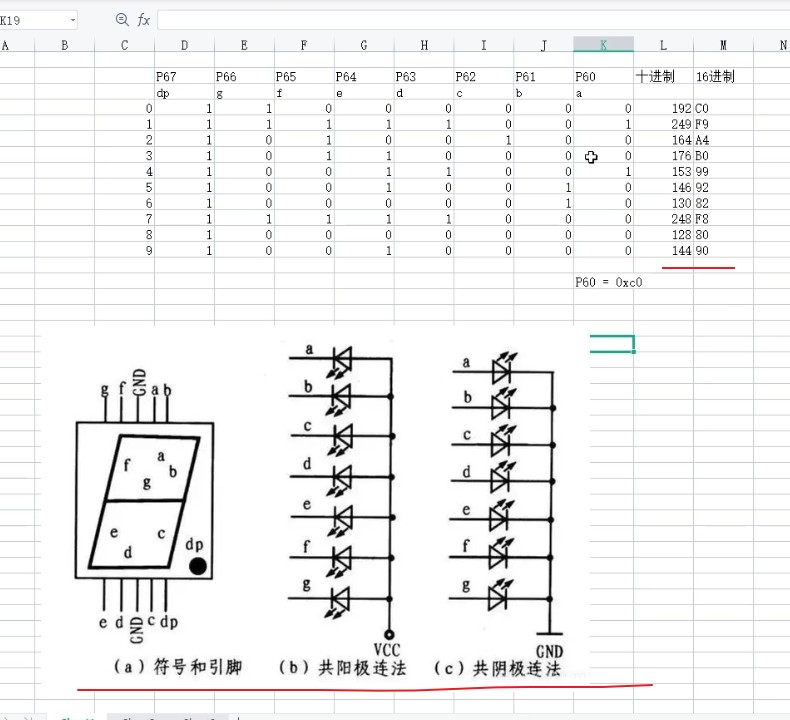This screenshot has width=790, height=720.
Task: Select column E header
Action: point(244,45)
